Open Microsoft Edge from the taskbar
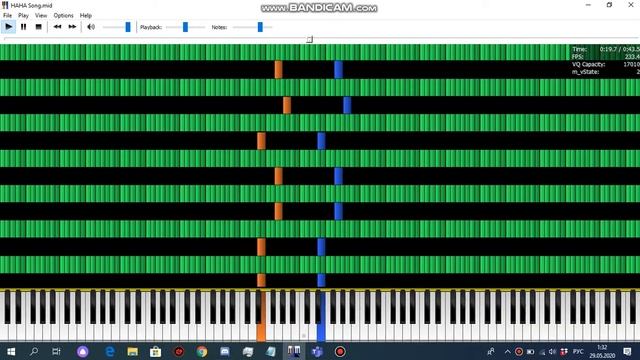The height and width of the screenshot is (360, 640). [x=110, y=351]
